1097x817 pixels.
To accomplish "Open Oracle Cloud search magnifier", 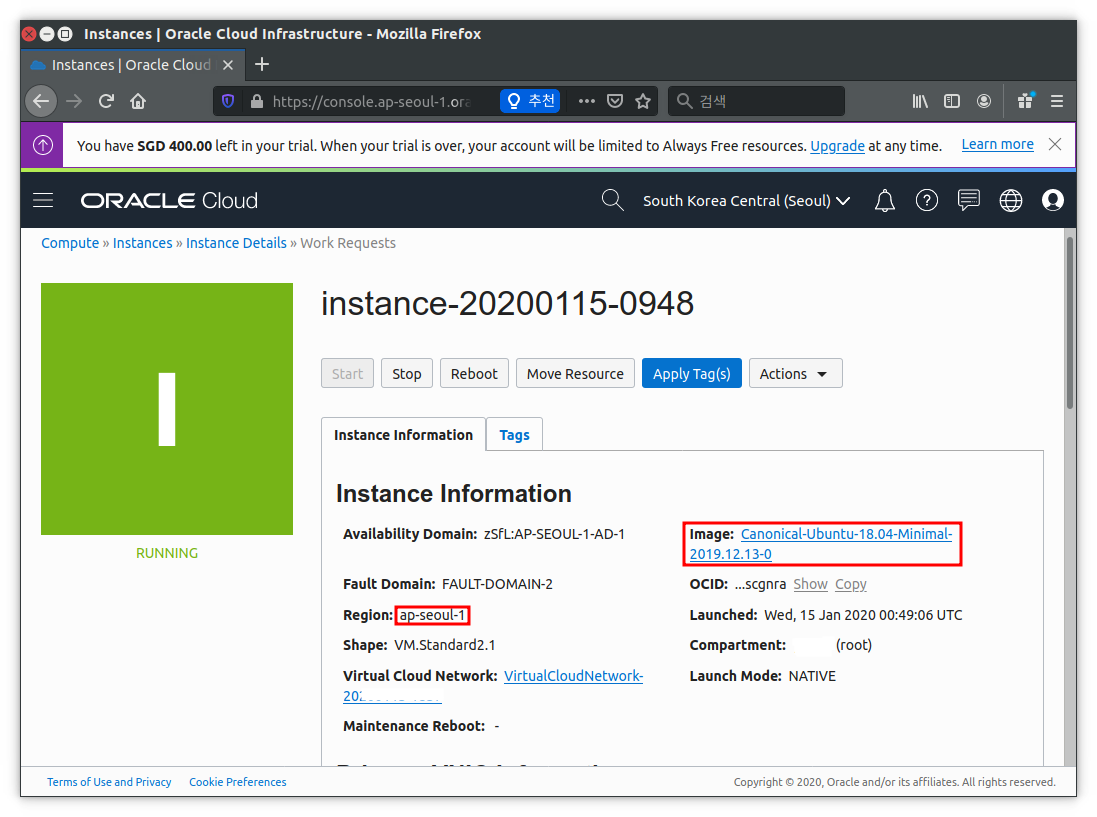I will point(612,200).
